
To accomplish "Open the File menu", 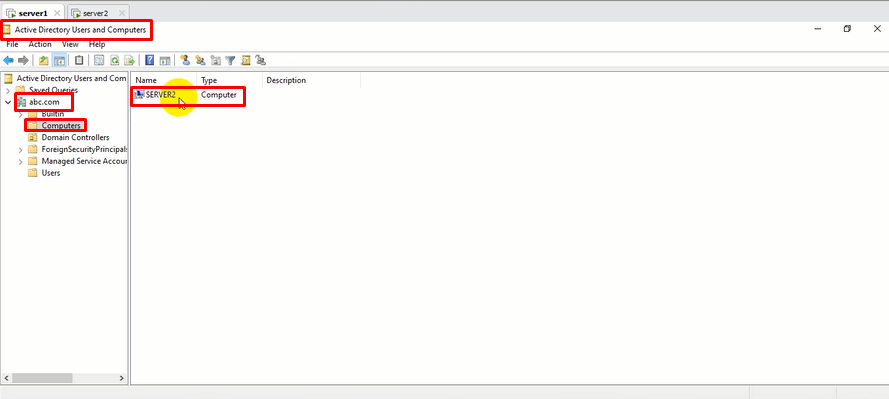I will point(12,44).
